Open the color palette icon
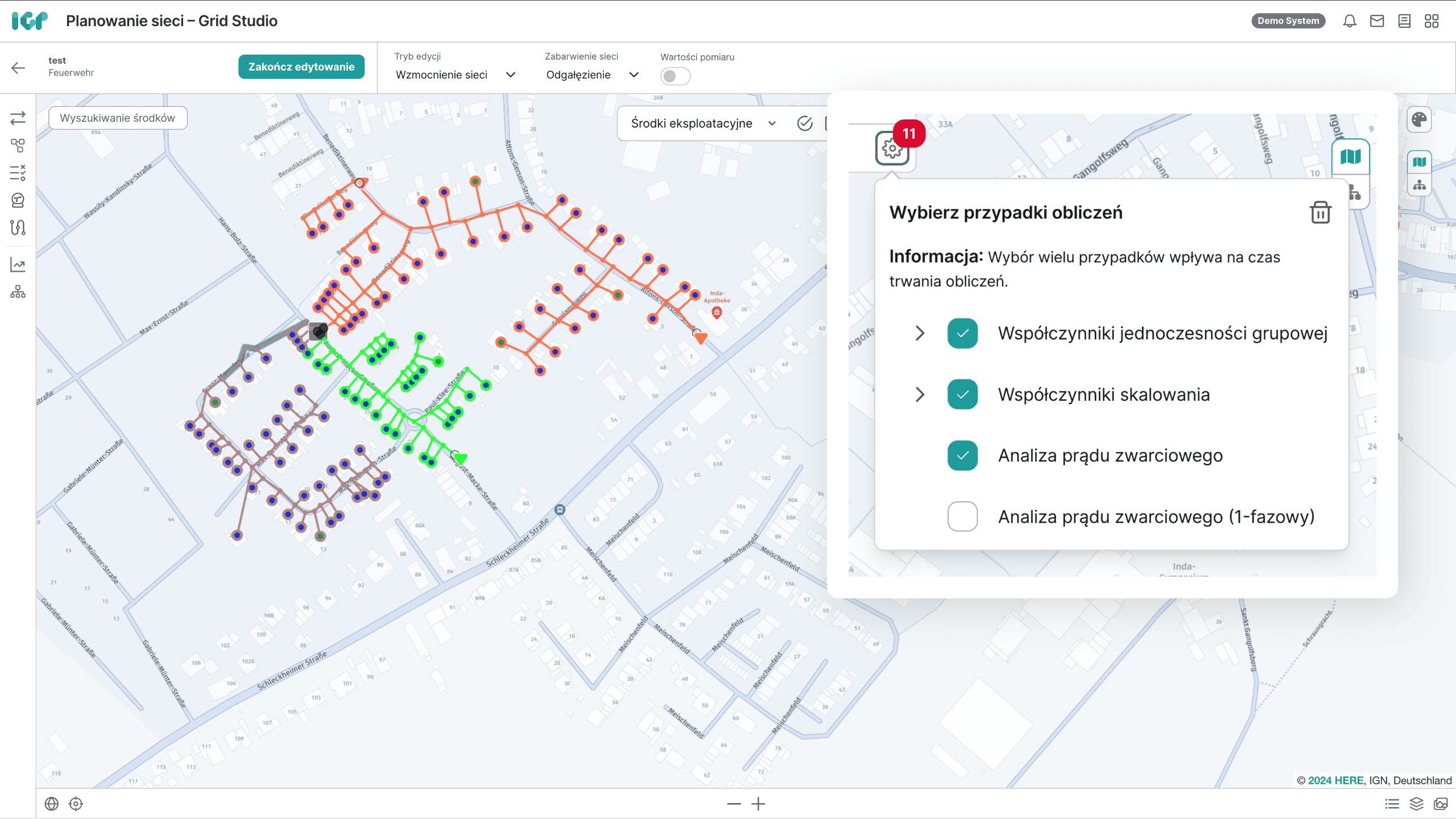The width and height of the screenshot is (1456, 819). point(1419,120)
